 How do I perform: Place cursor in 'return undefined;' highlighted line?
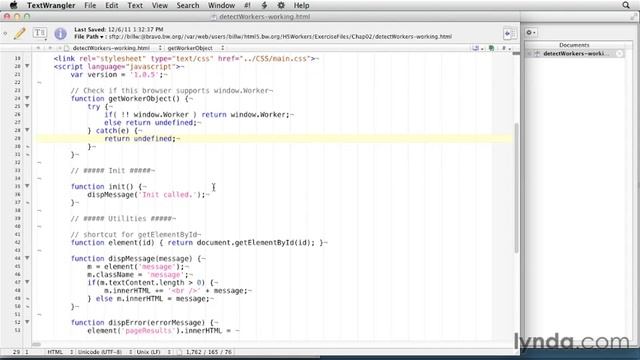coord(140,139)
